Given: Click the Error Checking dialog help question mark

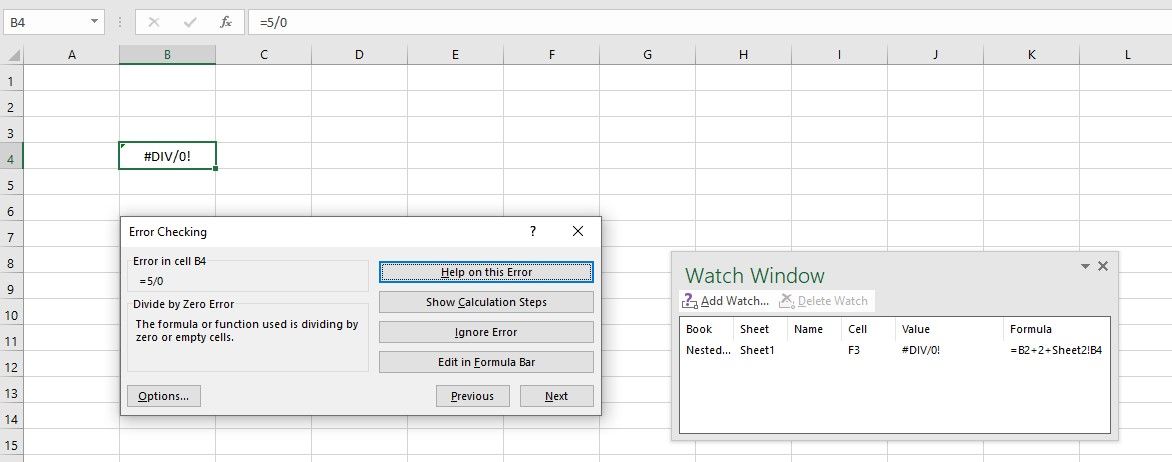Looking at the screenshot, I should point(533,232).
